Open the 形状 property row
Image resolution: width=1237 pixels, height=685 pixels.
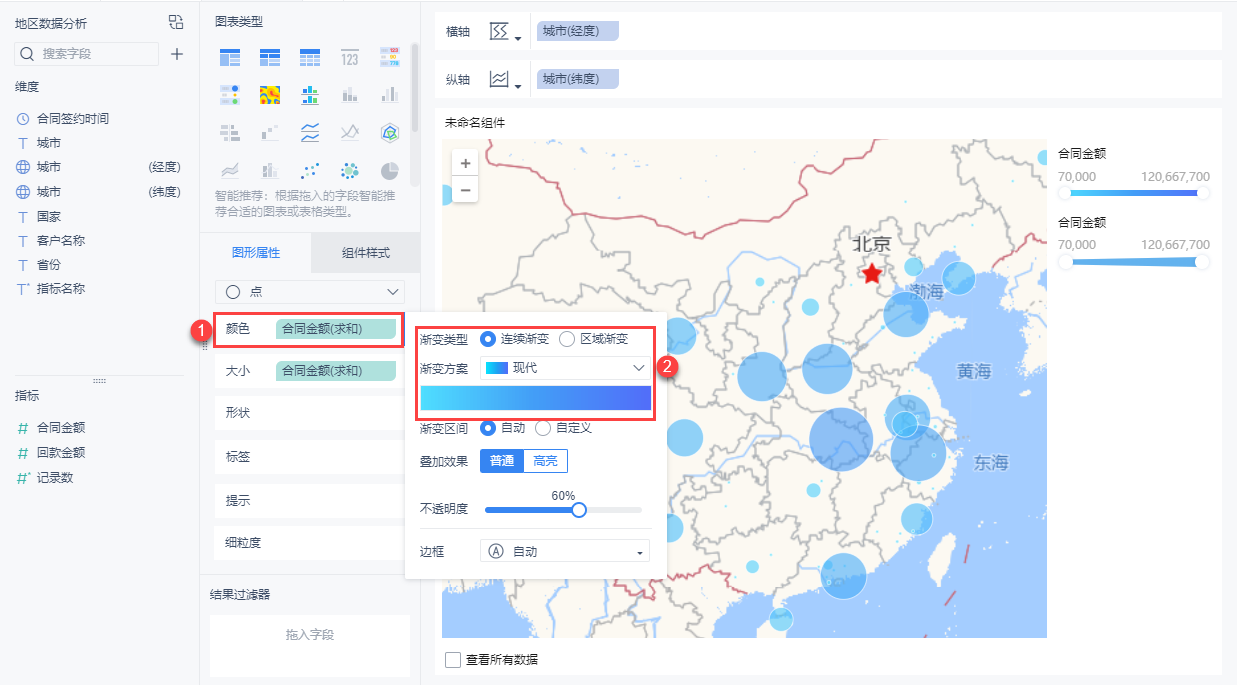point(309,412)
